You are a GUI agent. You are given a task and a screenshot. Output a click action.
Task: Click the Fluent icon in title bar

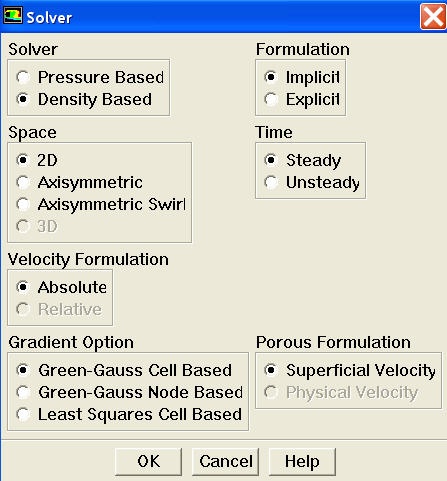pyautogui.click(x=13, y=16)
